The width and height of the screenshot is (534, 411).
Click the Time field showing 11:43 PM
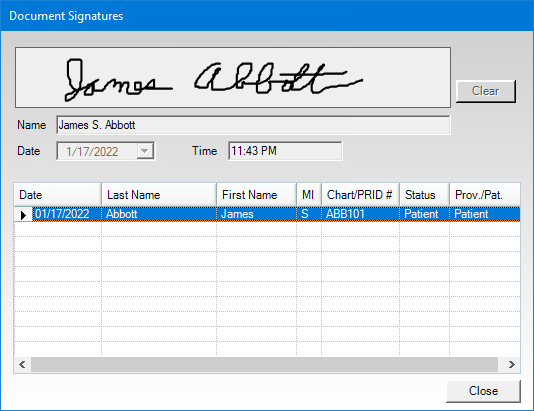[285, 151]
